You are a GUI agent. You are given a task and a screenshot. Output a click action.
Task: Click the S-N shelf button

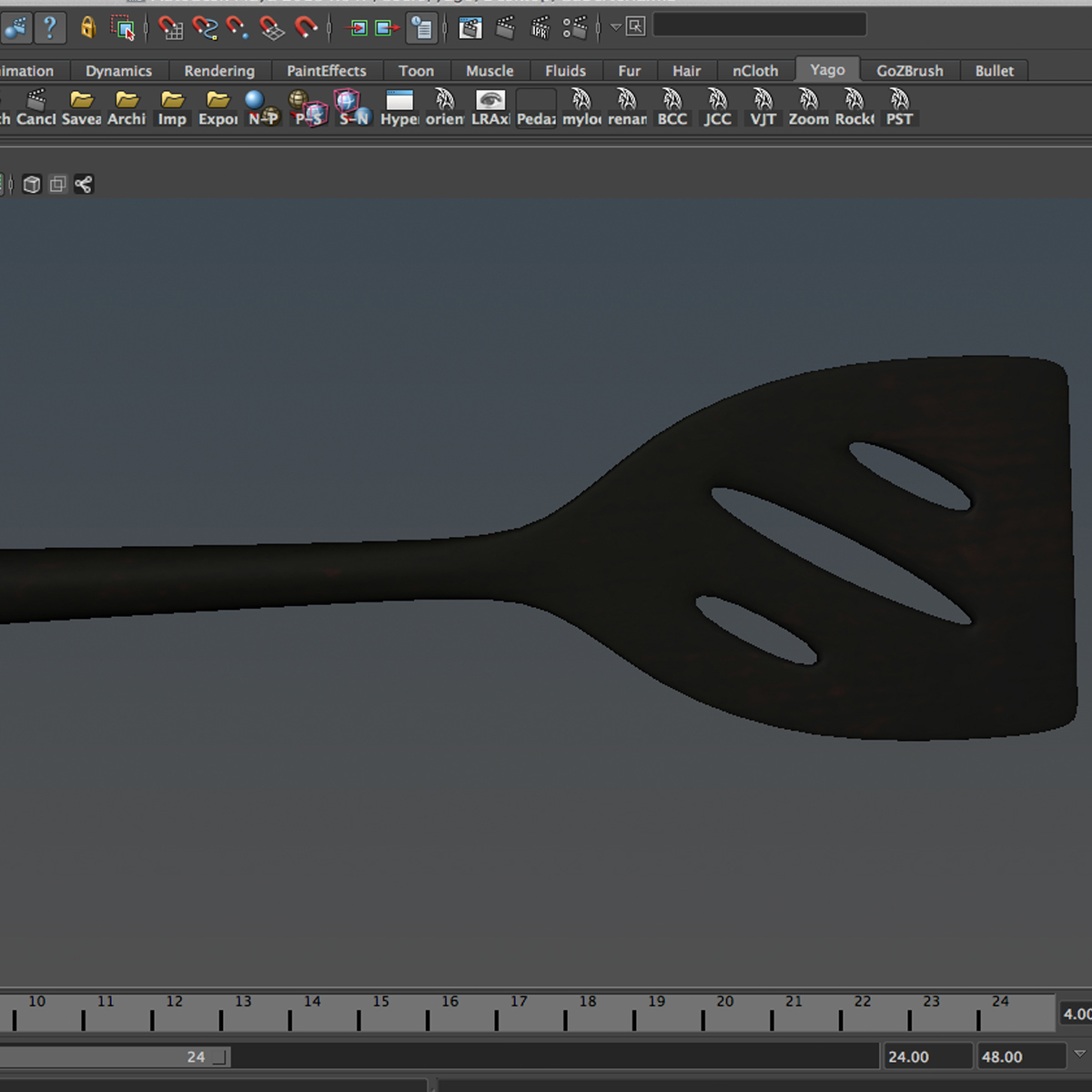pos(354,108)
